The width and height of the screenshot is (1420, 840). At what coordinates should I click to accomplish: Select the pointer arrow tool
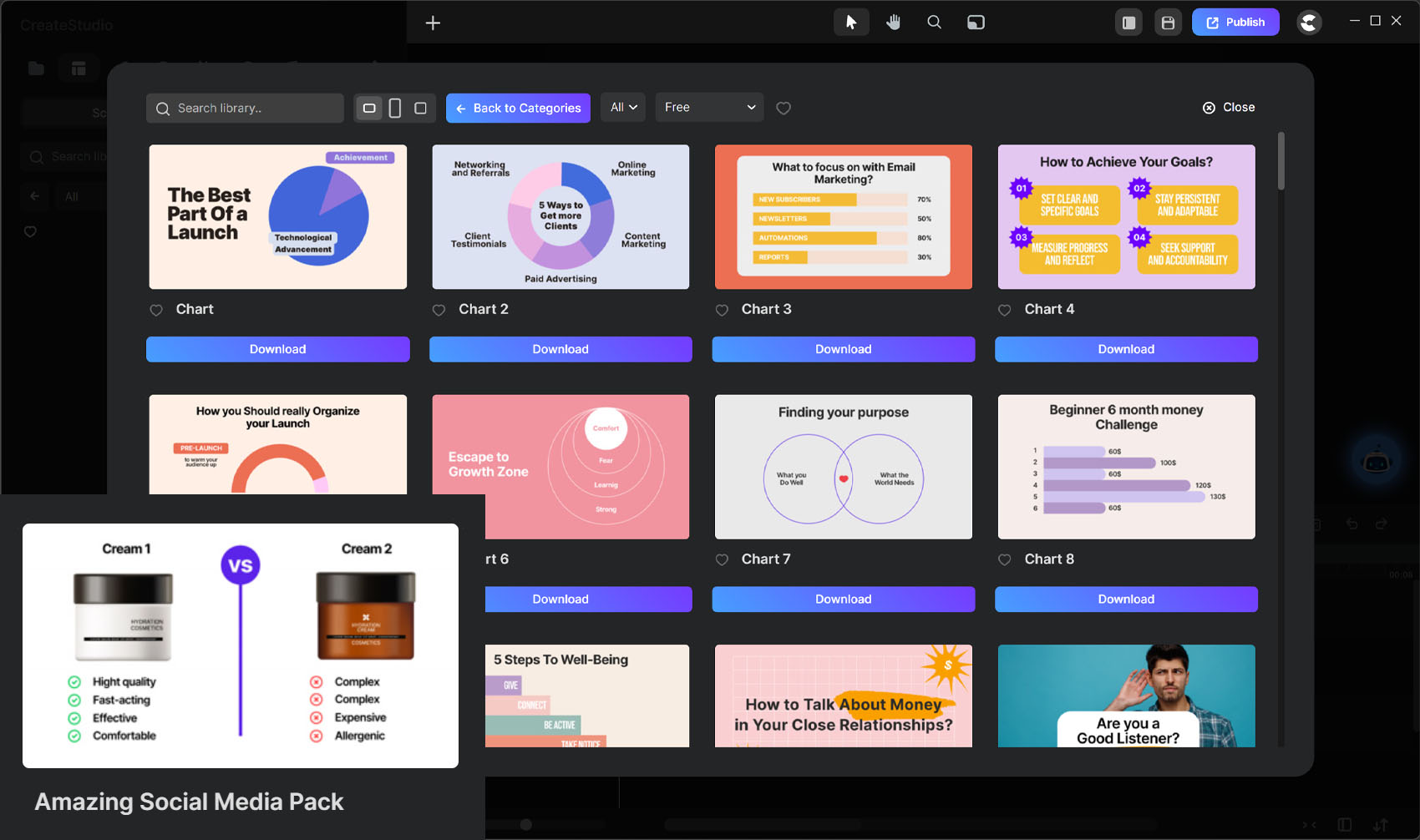[x=850, y=23]
